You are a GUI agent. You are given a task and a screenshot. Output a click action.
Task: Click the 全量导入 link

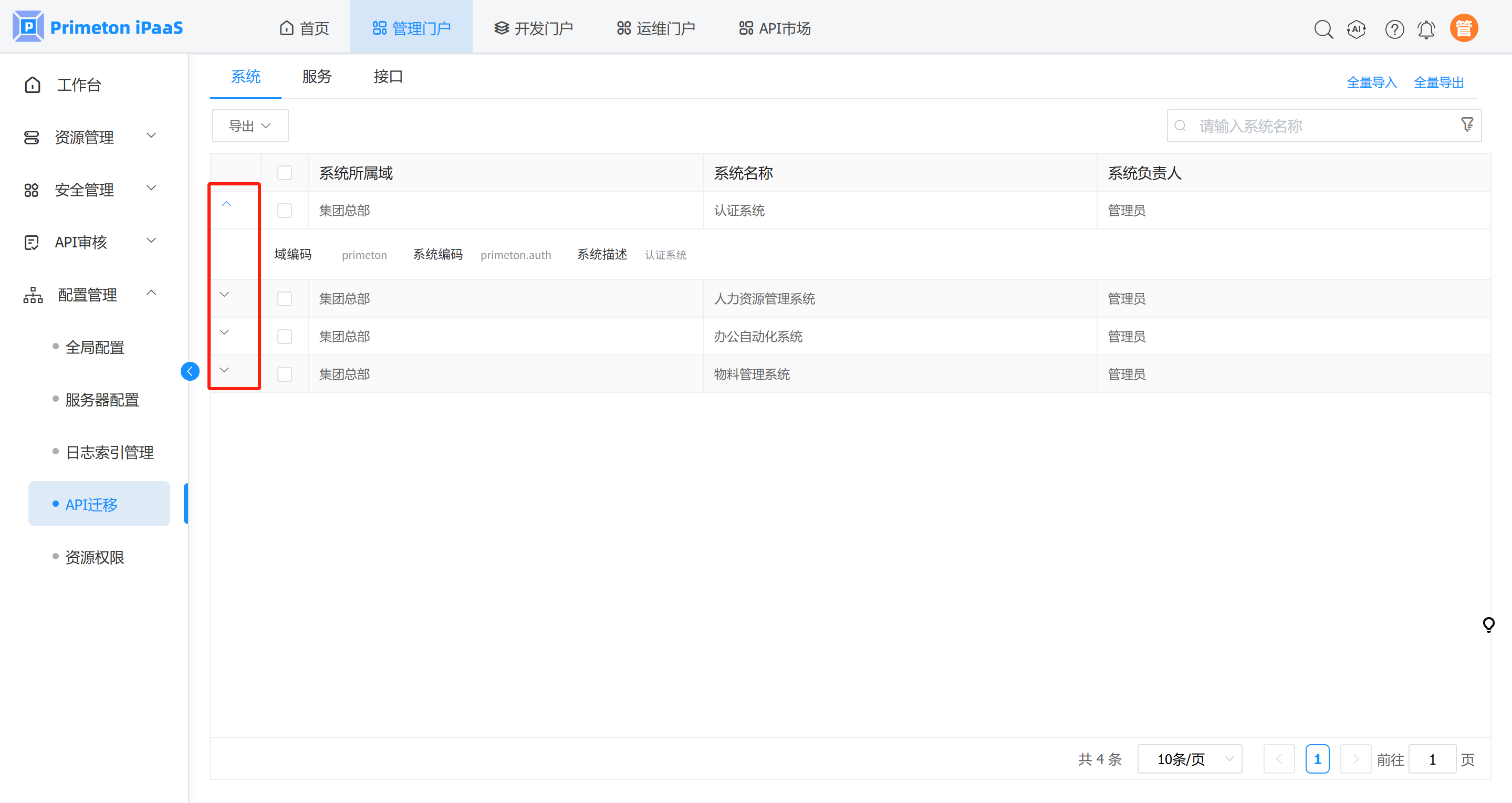tap(1371, 82)
